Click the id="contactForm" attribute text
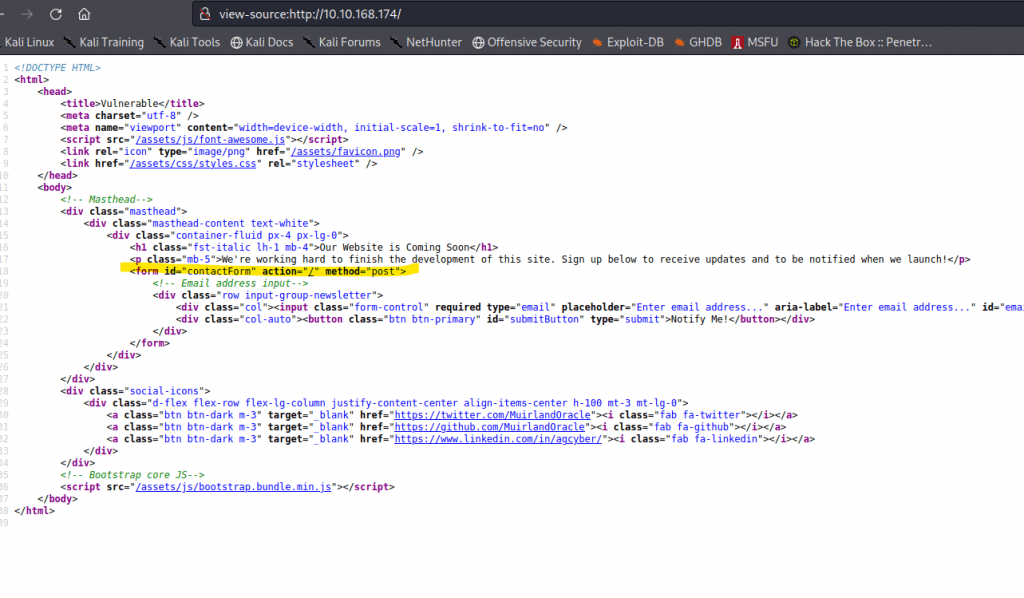Viewport: 1024px width, 598px height. coord(210,272)
